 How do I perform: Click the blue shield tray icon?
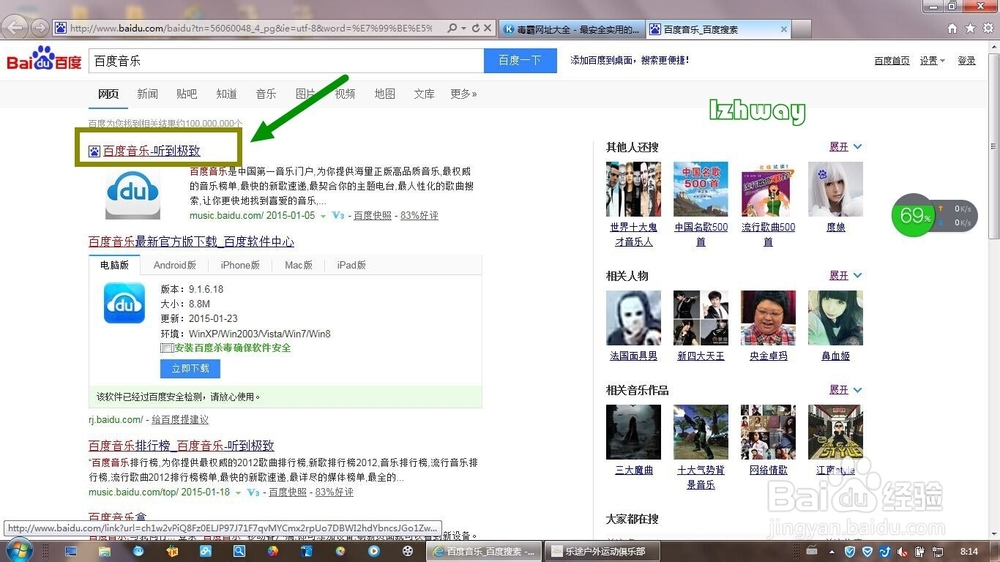(x=849, y=551)
